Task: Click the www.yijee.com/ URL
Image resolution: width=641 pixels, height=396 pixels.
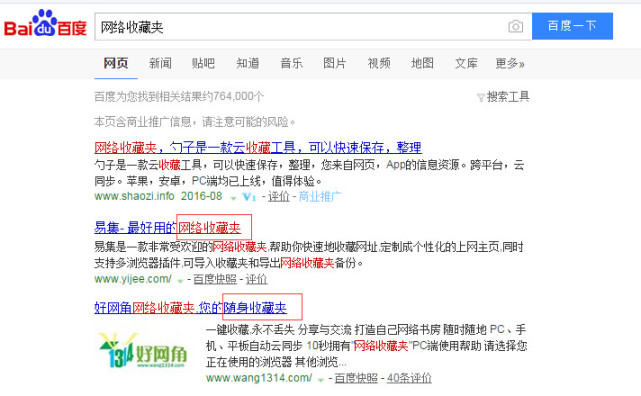Action: [133, 279]
